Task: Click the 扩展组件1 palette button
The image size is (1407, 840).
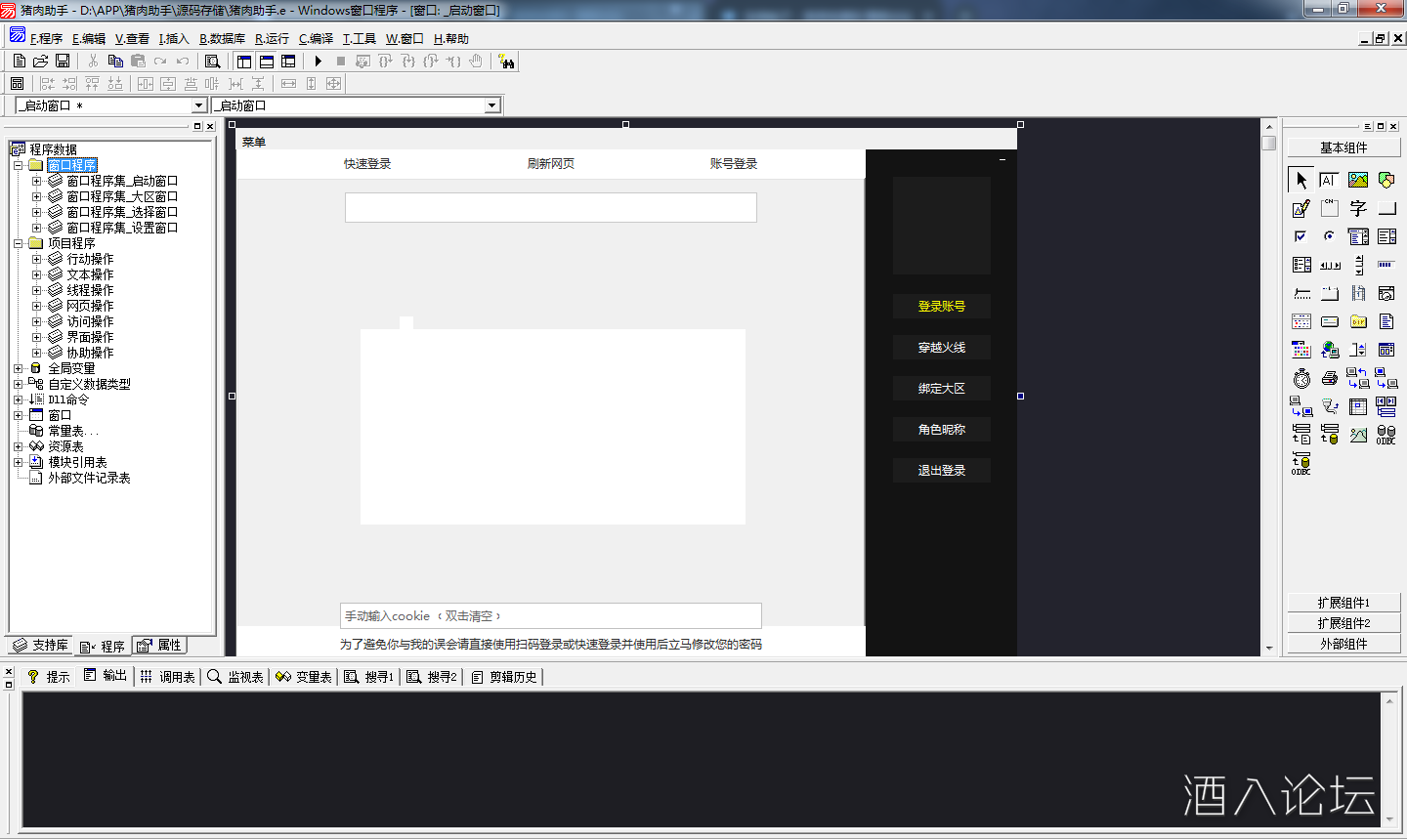Action: click(x=1343, y=603)
